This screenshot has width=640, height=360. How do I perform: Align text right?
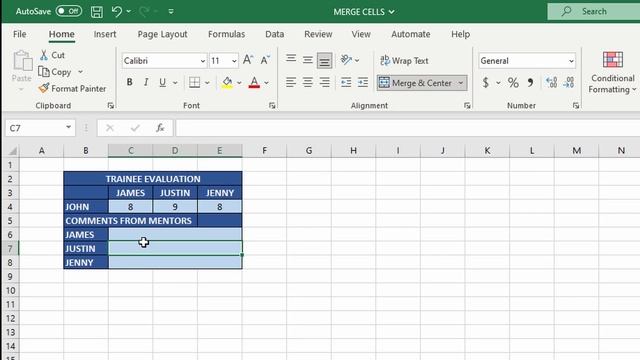324,82
